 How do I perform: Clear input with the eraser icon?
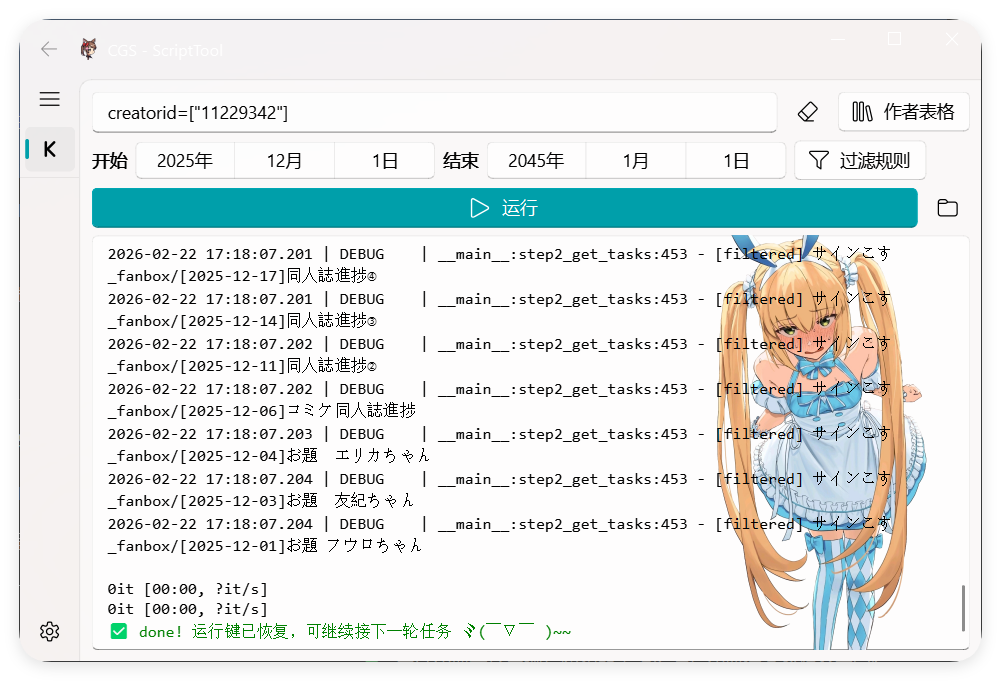[808, 112]
